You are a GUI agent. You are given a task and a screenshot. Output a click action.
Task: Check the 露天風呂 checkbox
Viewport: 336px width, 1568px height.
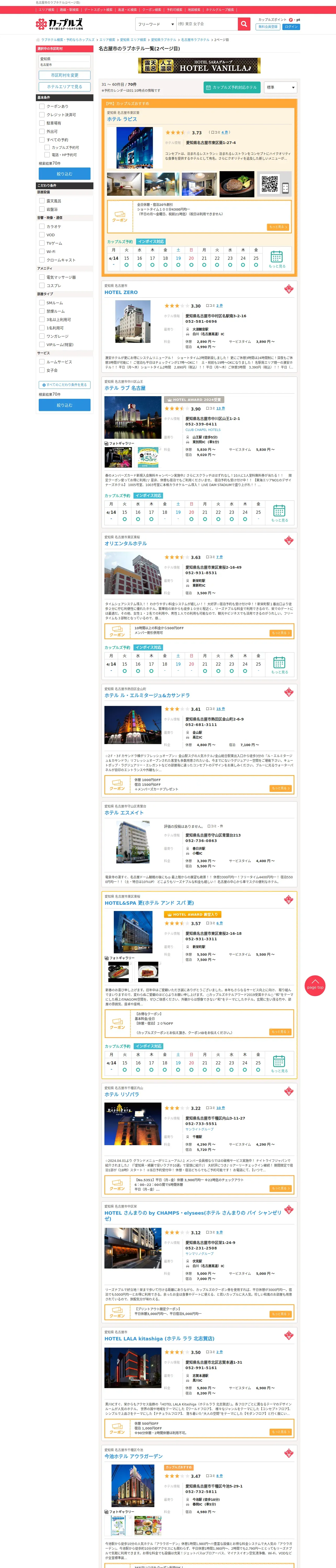coord(42,201)
